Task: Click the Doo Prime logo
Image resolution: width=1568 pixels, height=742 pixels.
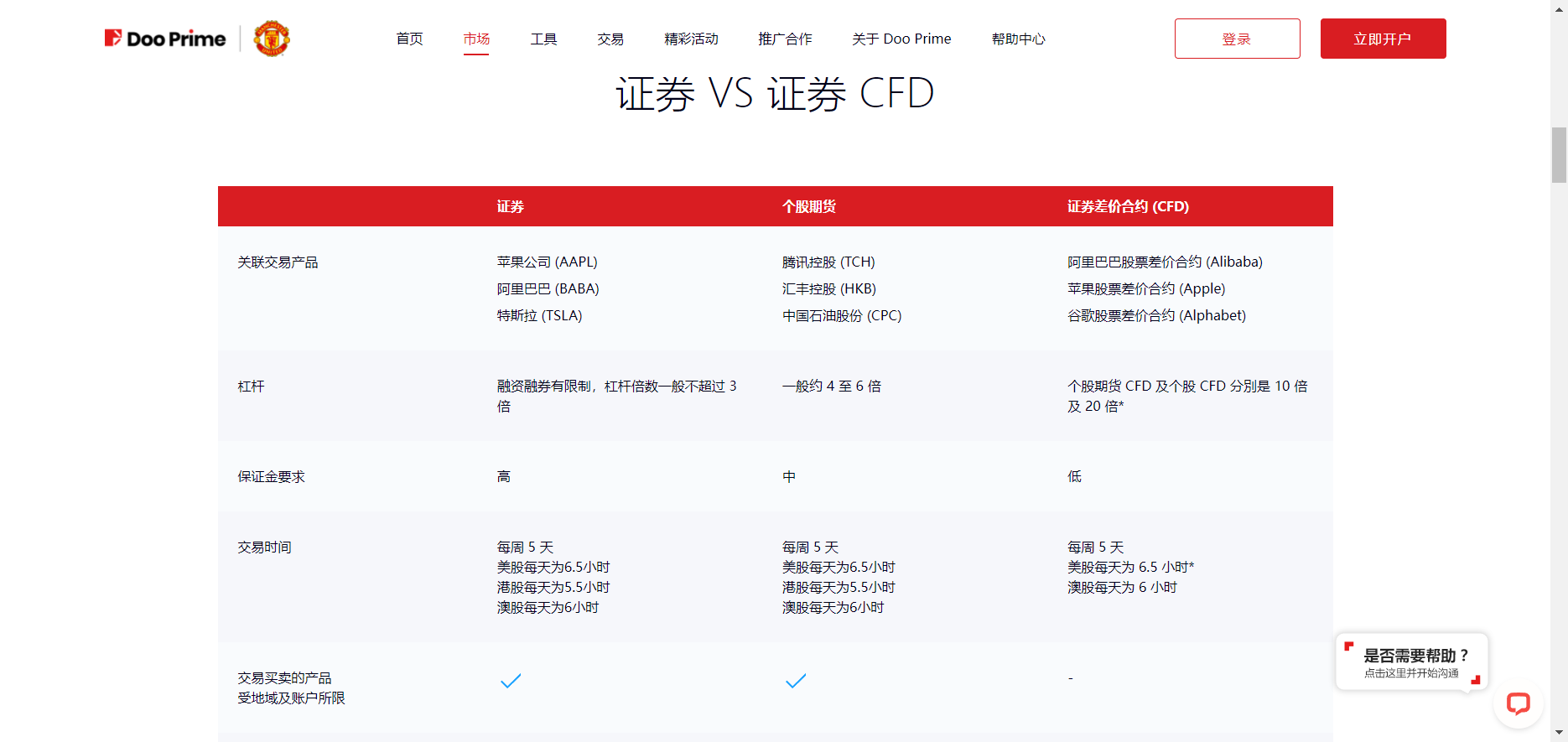Action: 165,39
